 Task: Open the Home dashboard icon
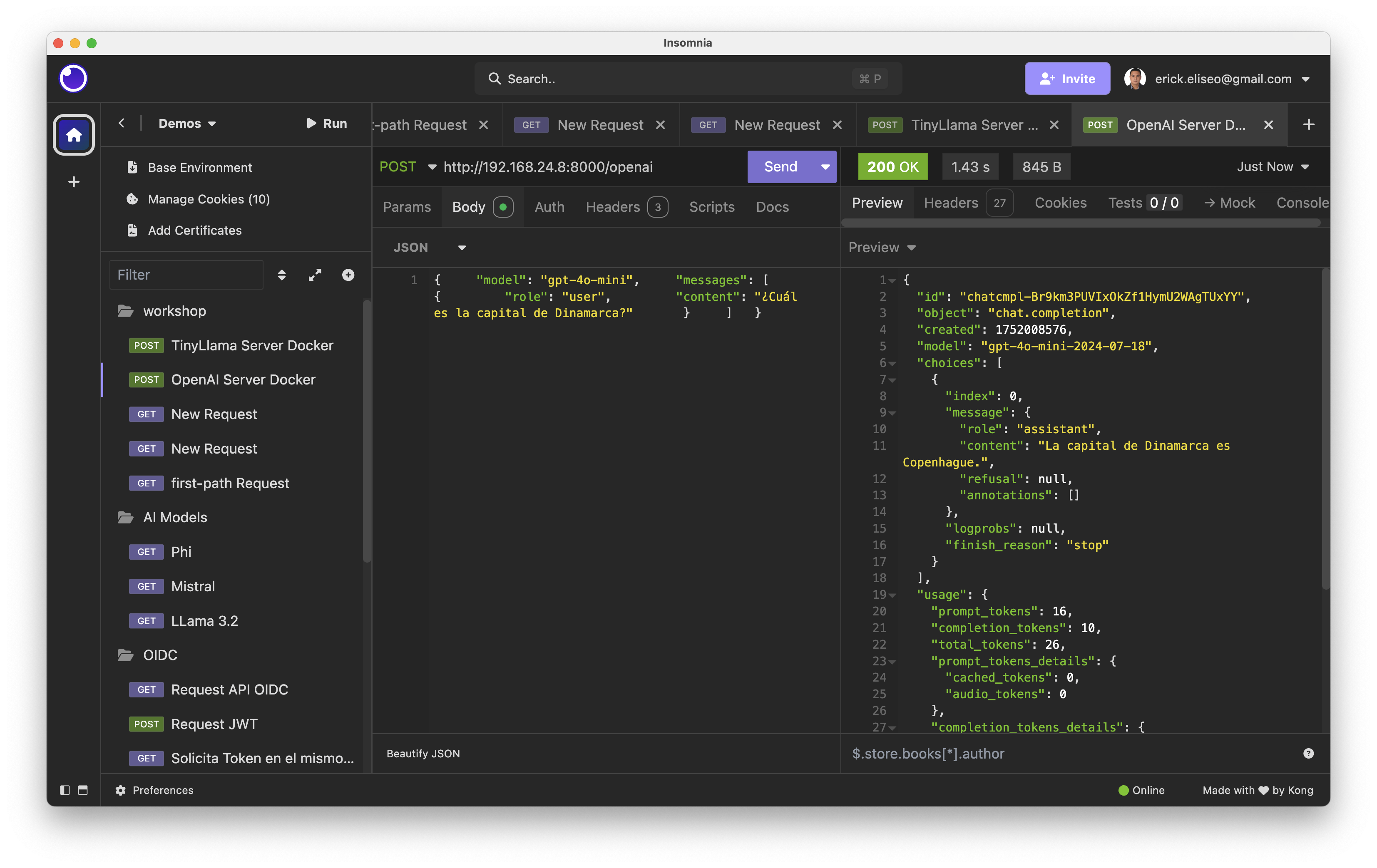click(74, 135)
